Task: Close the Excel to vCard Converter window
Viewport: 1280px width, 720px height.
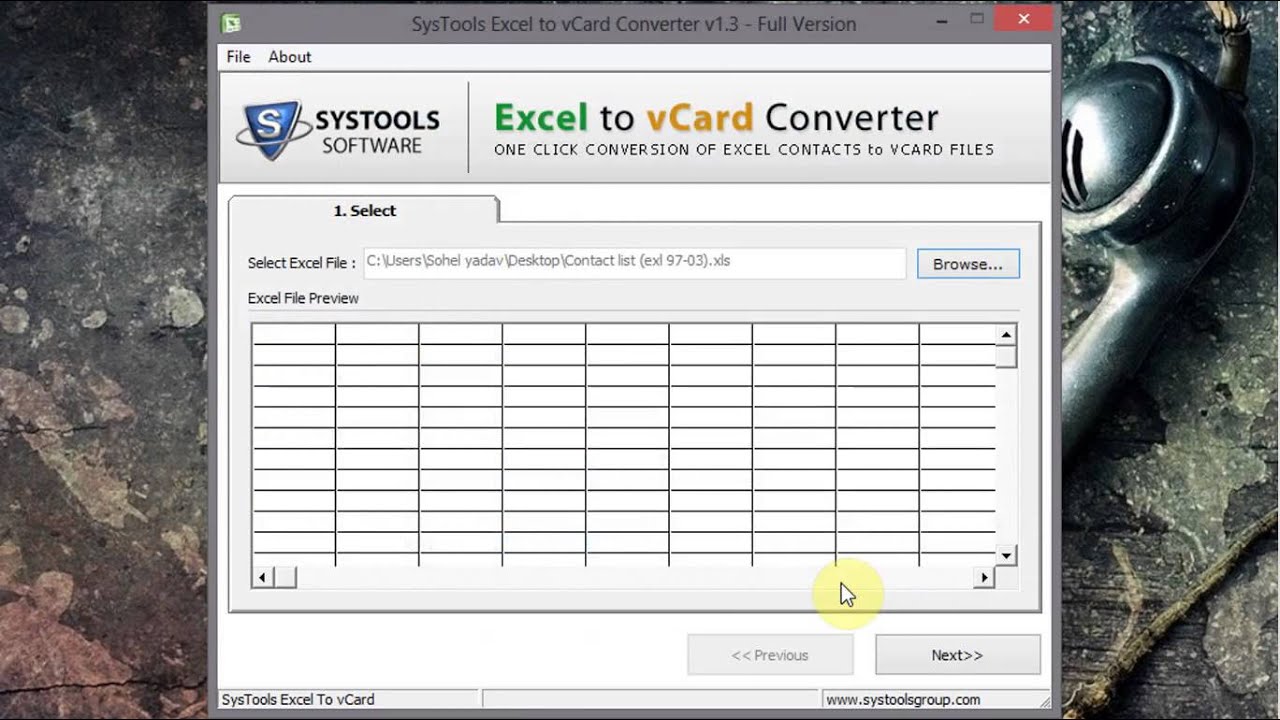Action: coord(1024,19)
